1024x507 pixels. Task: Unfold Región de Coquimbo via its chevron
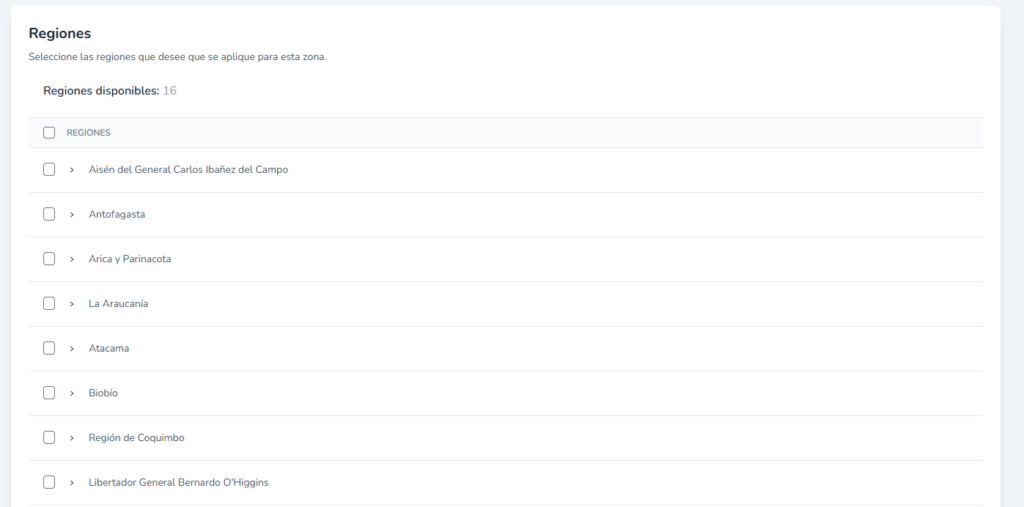pyautogui.click(x=72, y=437)
